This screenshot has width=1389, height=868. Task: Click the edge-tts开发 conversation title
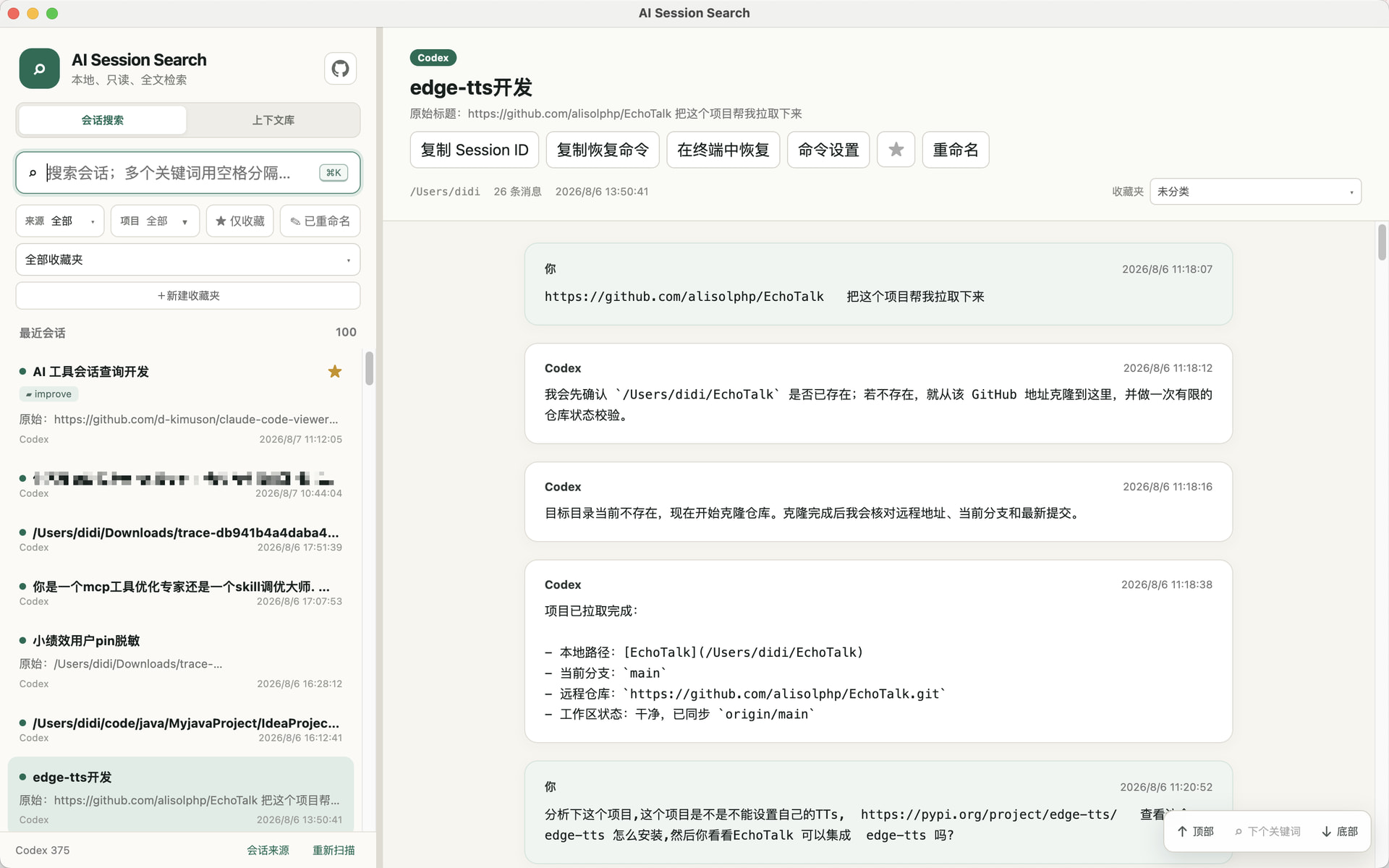point(471,88)
